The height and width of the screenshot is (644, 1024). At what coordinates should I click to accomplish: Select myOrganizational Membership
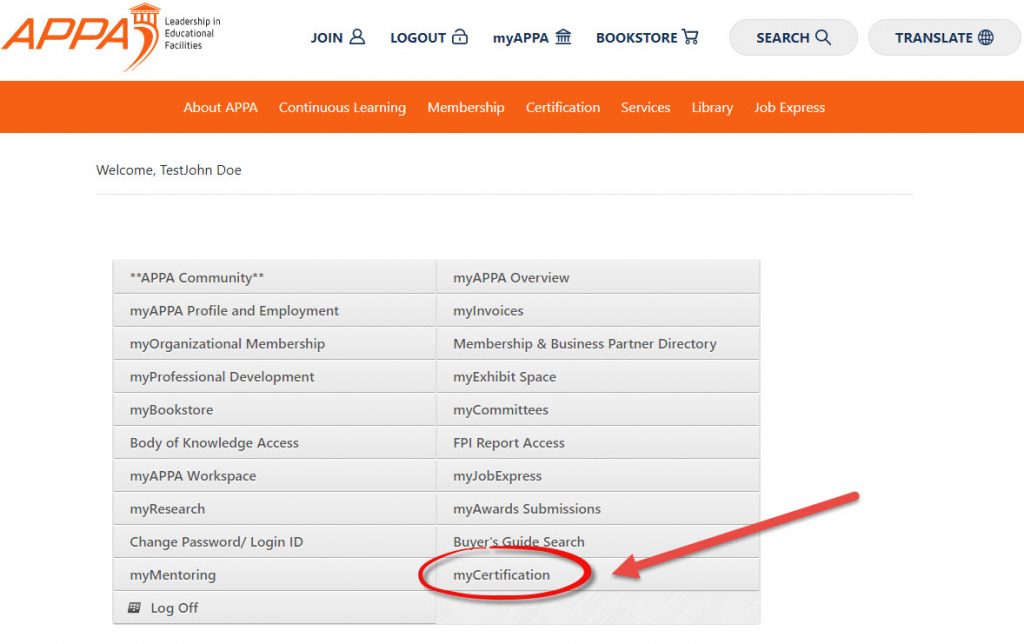pos(274,344)
